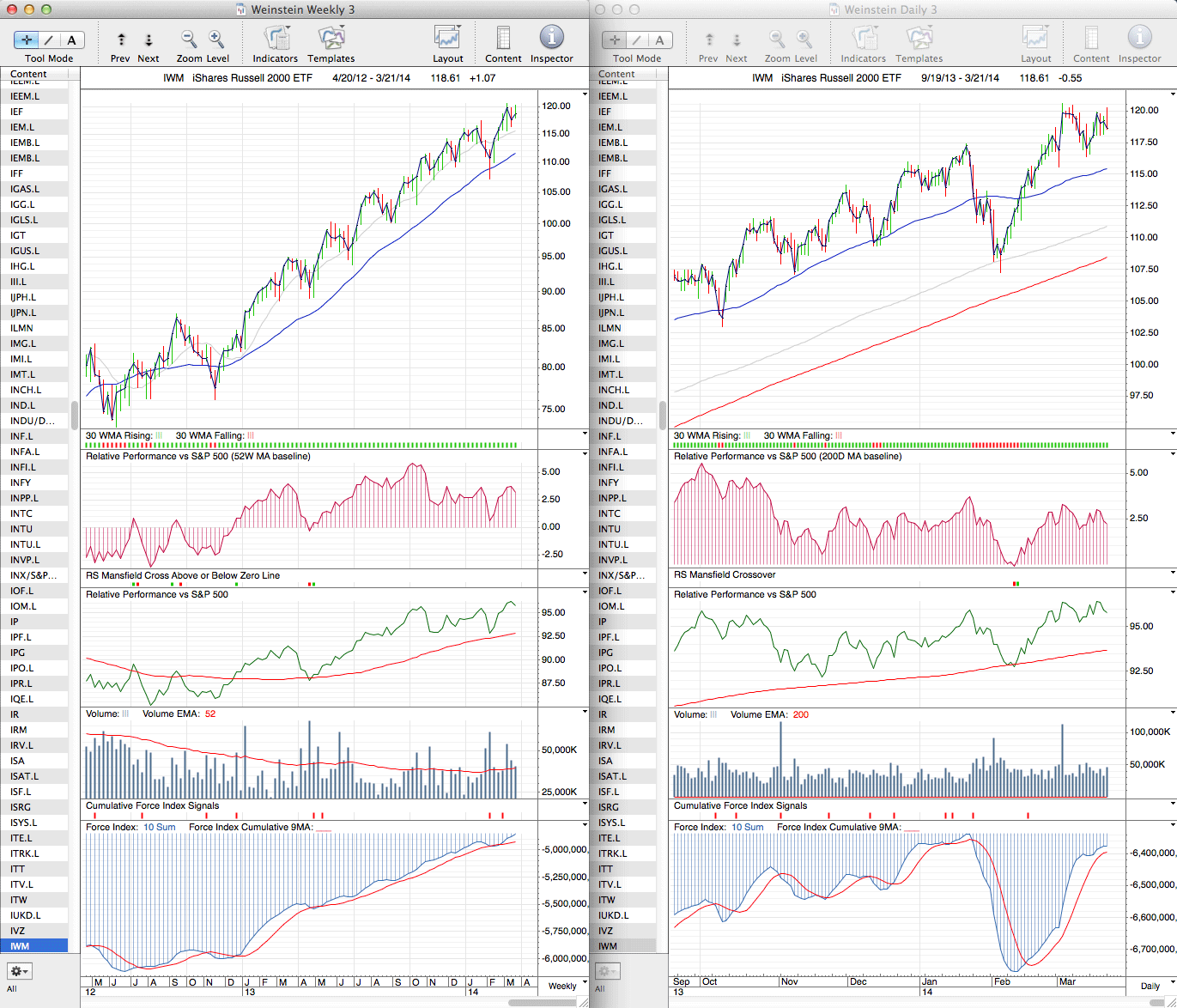Screen dimensions: 1177x1008
Task: Click the weekly chart horizontal scrollbar thumb
Action: pos(542,1003)
